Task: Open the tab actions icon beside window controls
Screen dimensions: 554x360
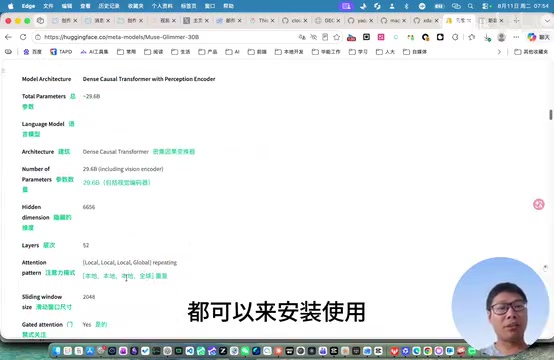Action: coord(40,20)
